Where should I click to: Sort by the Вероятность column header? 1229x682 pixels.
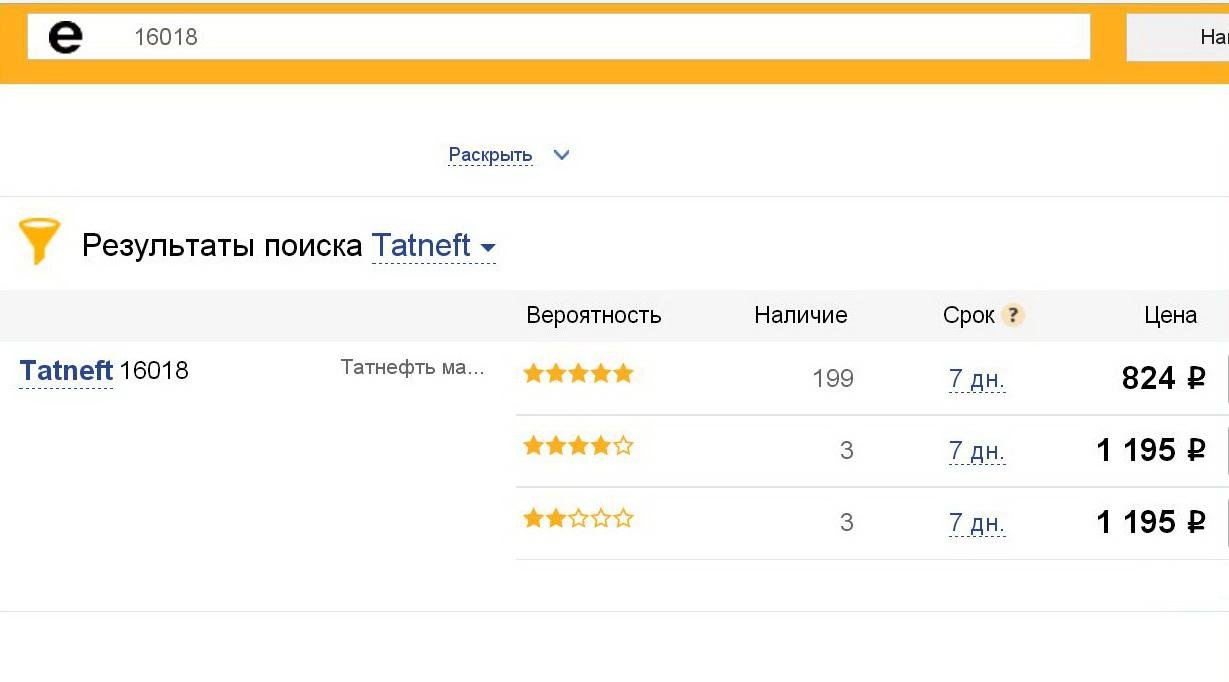[594, 316]
